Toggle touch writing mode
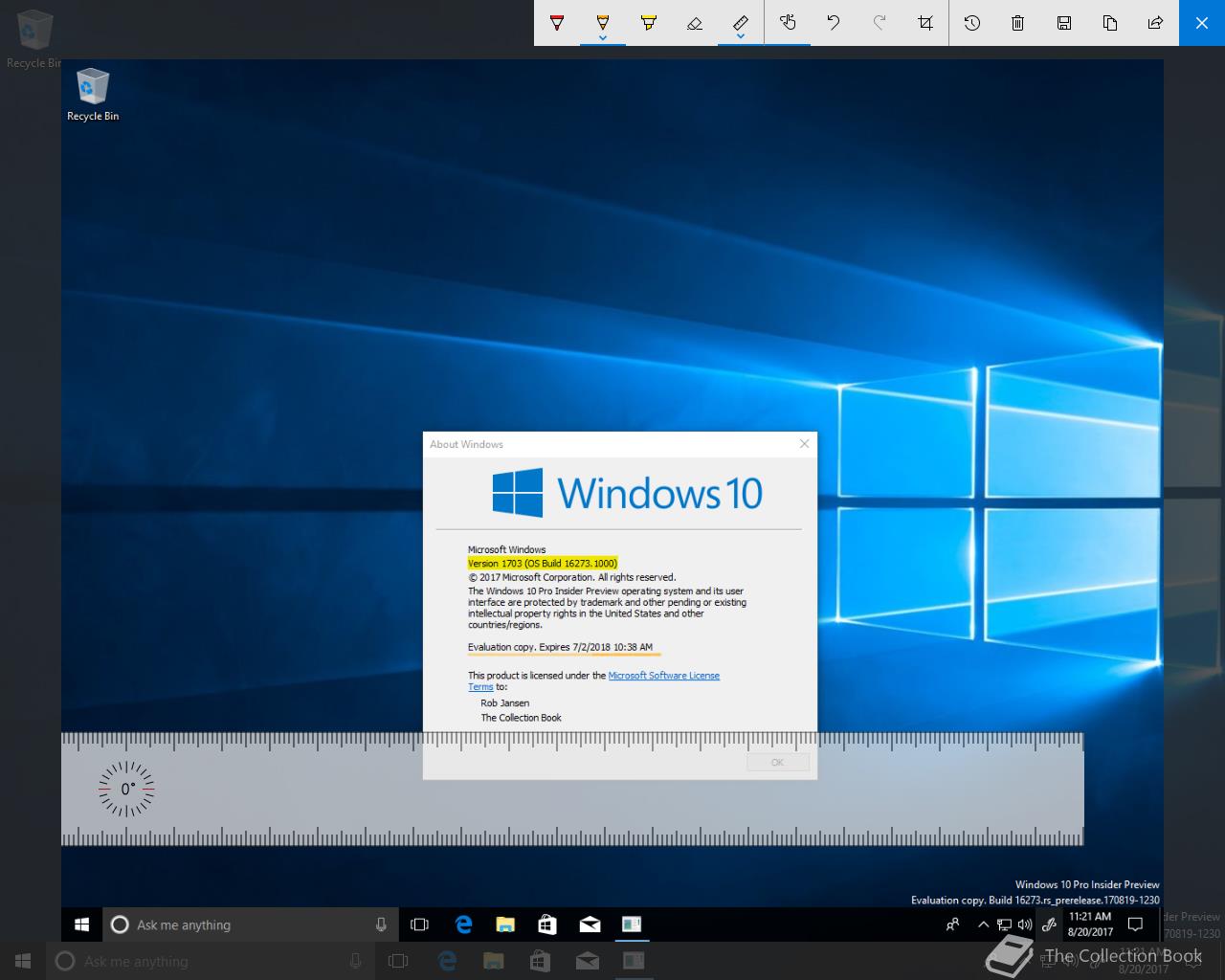Screen dimensions: 1225x980 tap(788, 22)
